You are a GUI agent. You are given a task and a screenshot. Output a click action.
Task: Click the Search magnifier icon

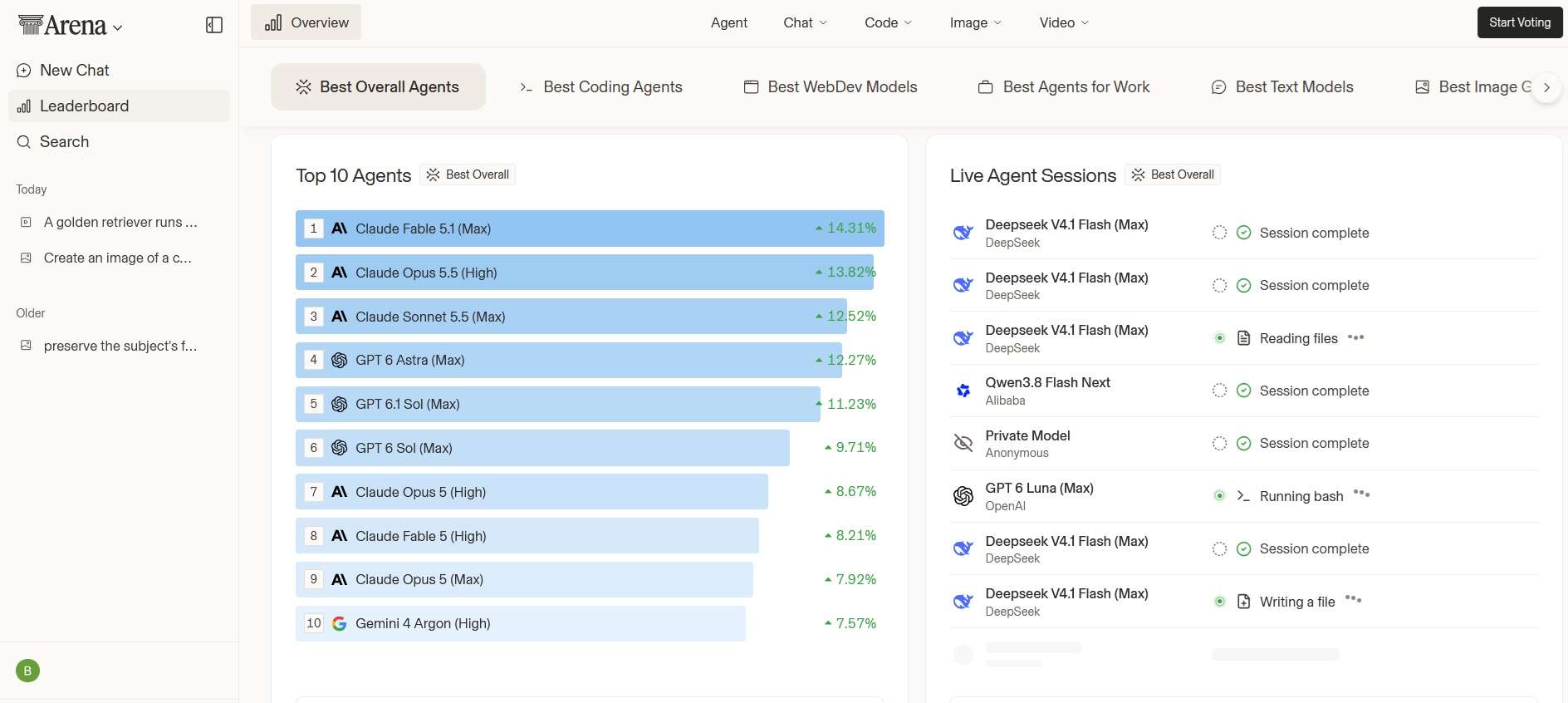pyautogui.click(x=24, y=142)
